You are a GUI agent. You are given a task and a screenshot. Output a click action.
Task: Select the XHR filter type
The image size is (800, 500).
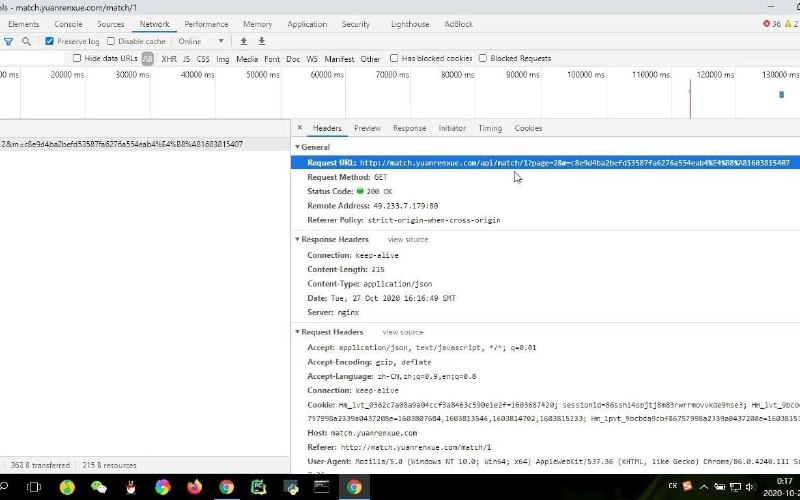[x=168, y=58]
